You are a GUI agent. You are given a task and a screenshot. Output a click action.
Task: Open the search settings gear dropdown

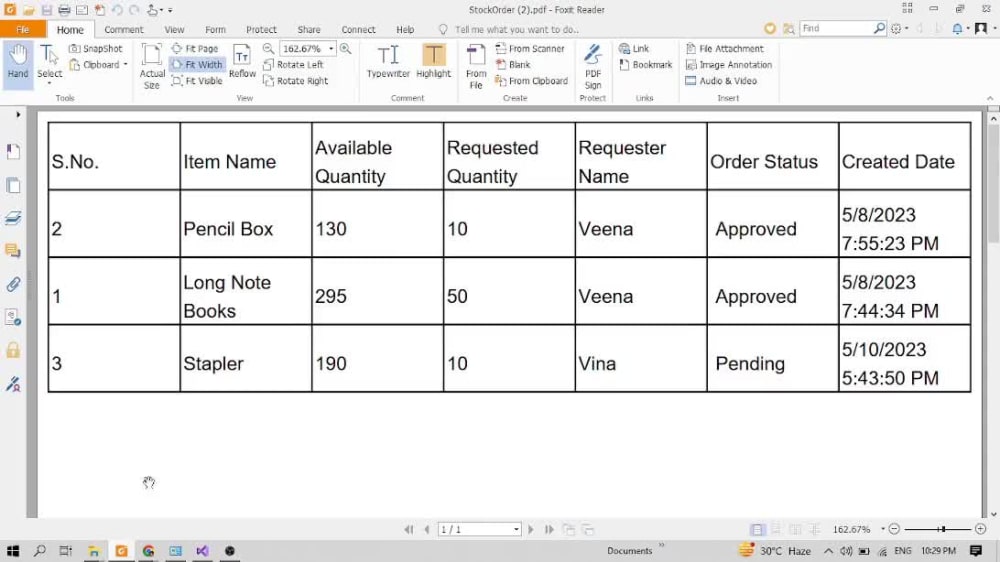(x=899, y=28)
